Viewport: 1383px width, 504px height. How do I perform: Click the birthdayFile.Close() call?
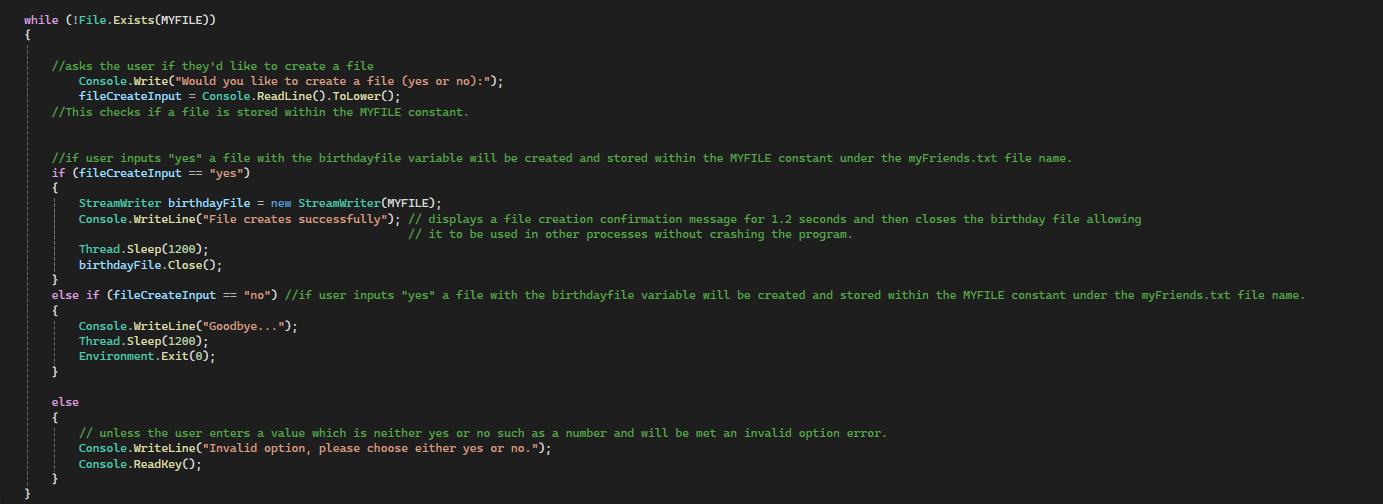pyautogui.click(x=150, y=265)
